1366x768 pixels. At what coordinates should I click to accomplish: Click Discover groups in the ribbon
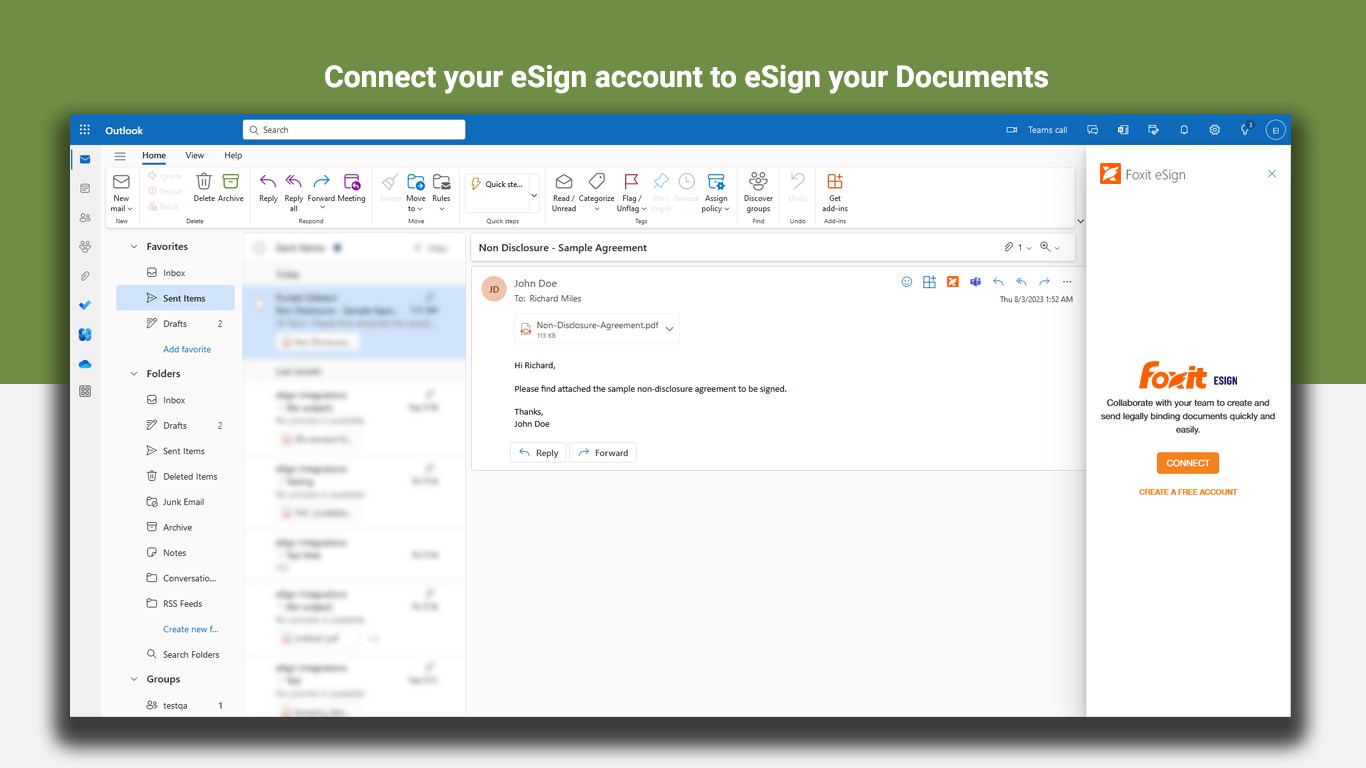(x=758, y=191)
